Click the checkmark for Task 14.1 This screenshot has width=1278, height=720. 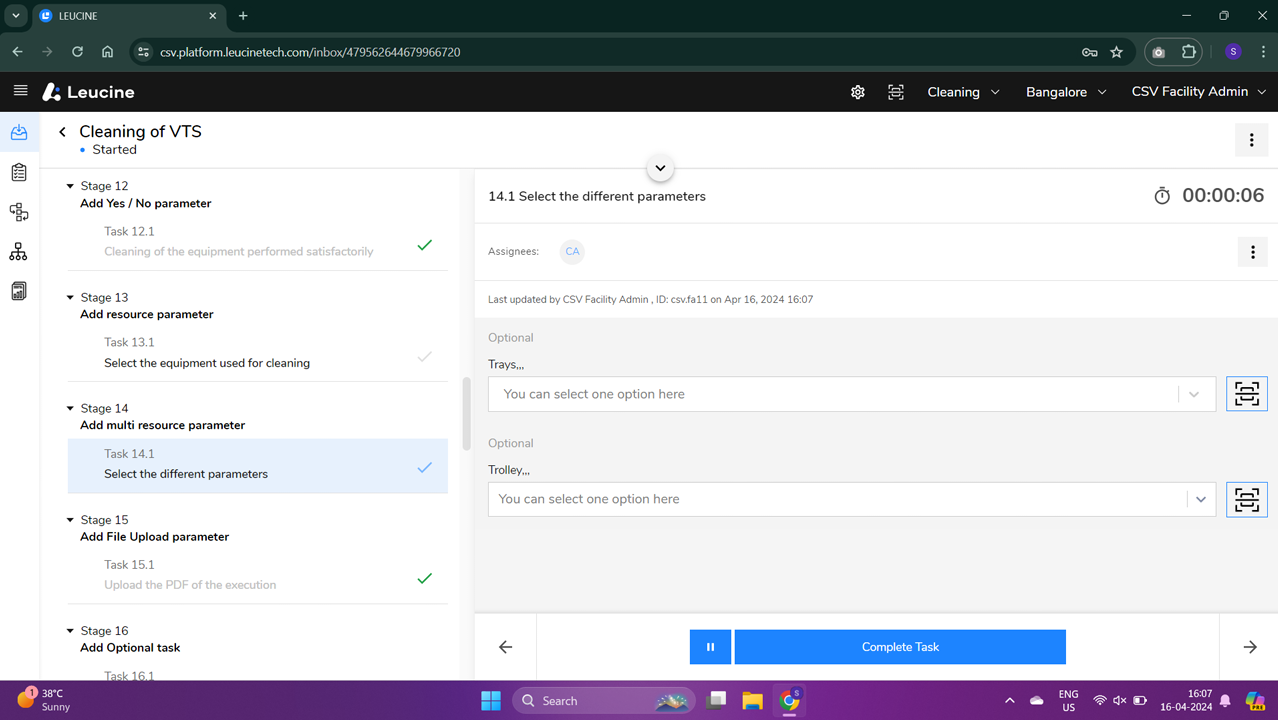pos(425,467)
